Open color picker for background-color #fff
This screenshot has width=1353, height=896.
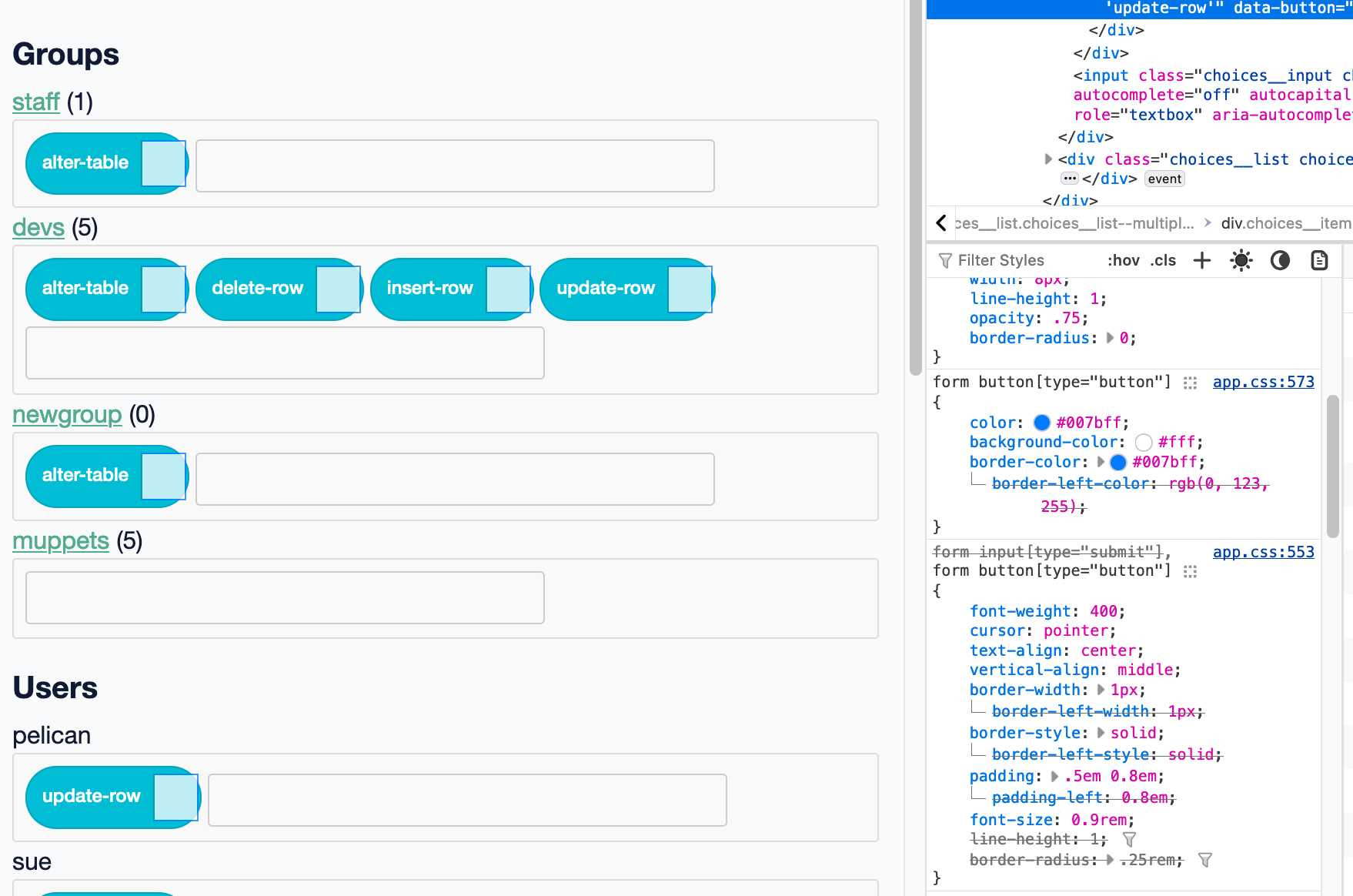1144,442
